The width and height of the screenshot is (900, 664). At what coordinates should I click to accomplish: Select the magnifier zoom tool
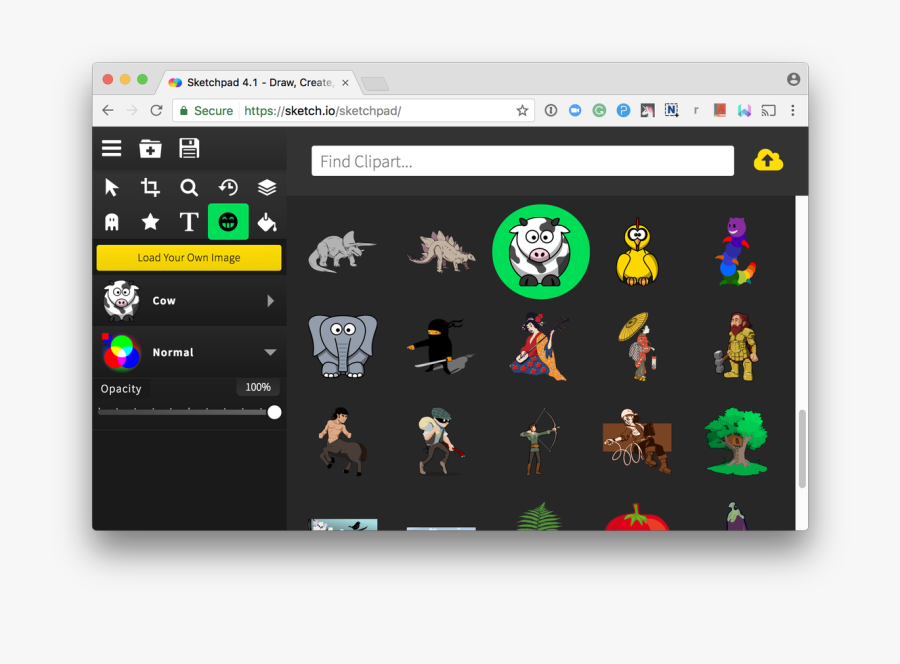tap(189, 187)
